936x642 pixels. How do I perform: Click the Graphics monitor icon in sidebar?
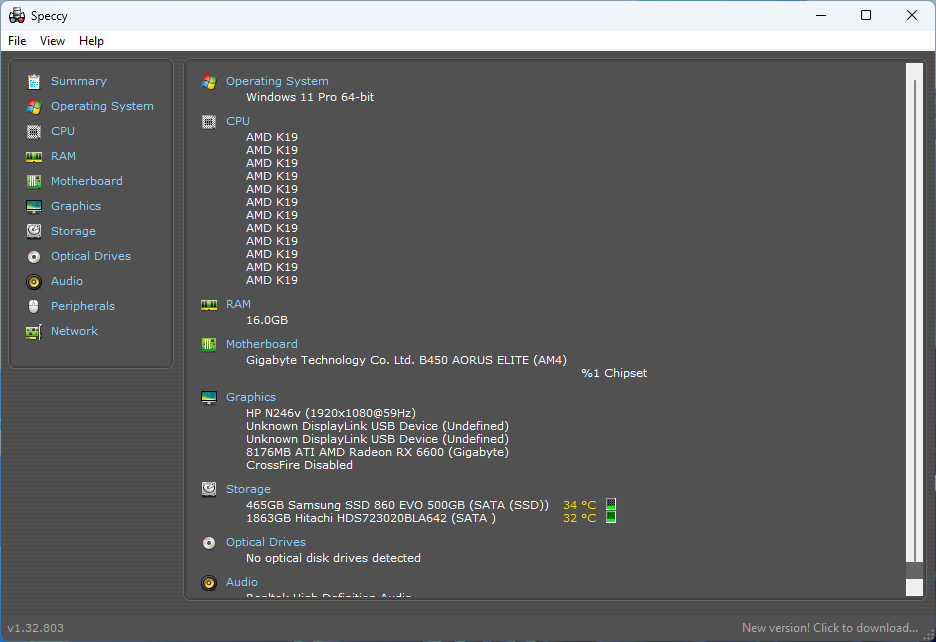point(34,207)
